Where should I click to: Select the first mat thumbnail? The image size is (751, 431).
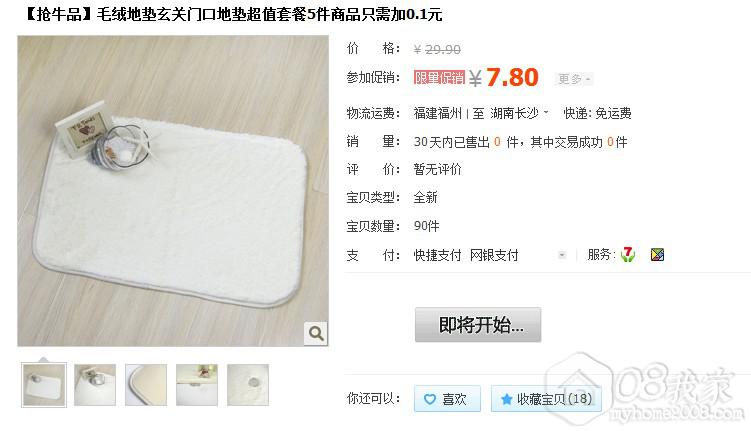(44, 385)
